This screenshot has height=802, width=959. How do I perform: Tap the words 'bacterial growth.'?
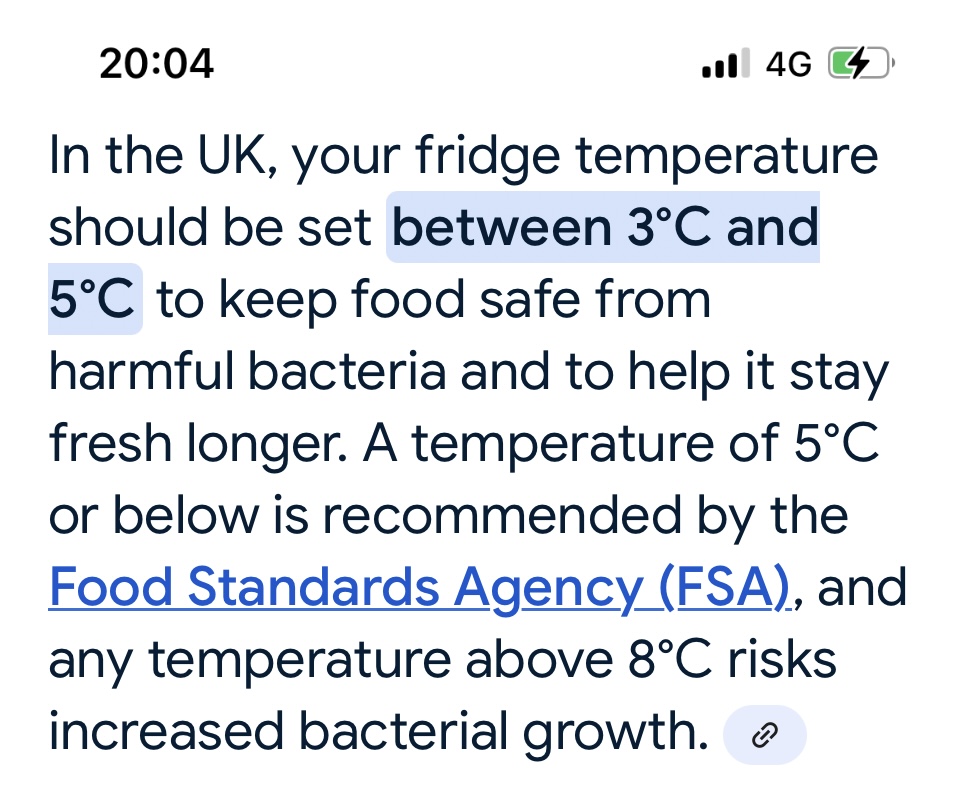(503, 733)
